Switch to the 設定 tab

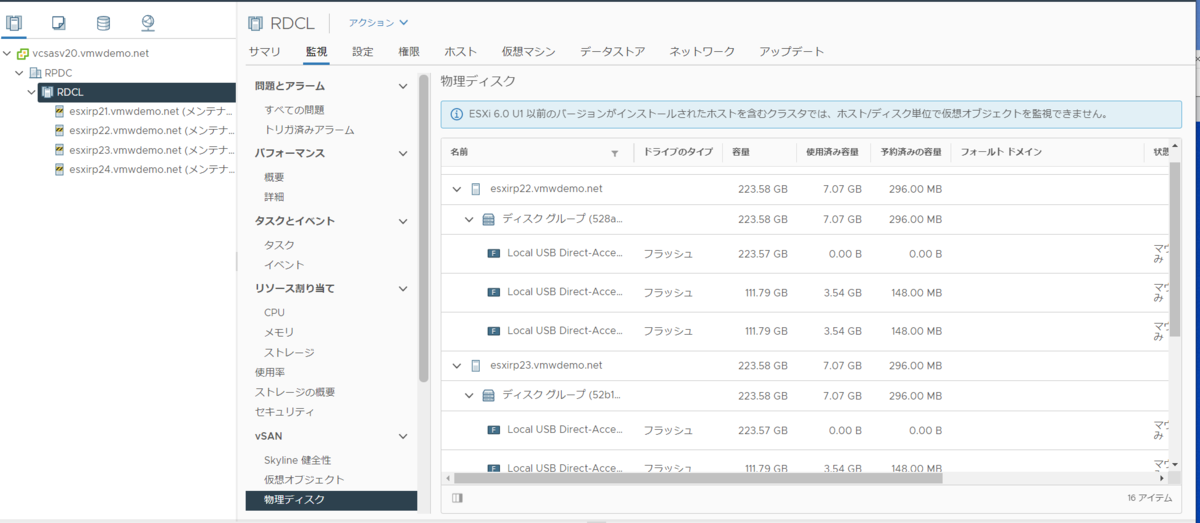pos(363,52)
